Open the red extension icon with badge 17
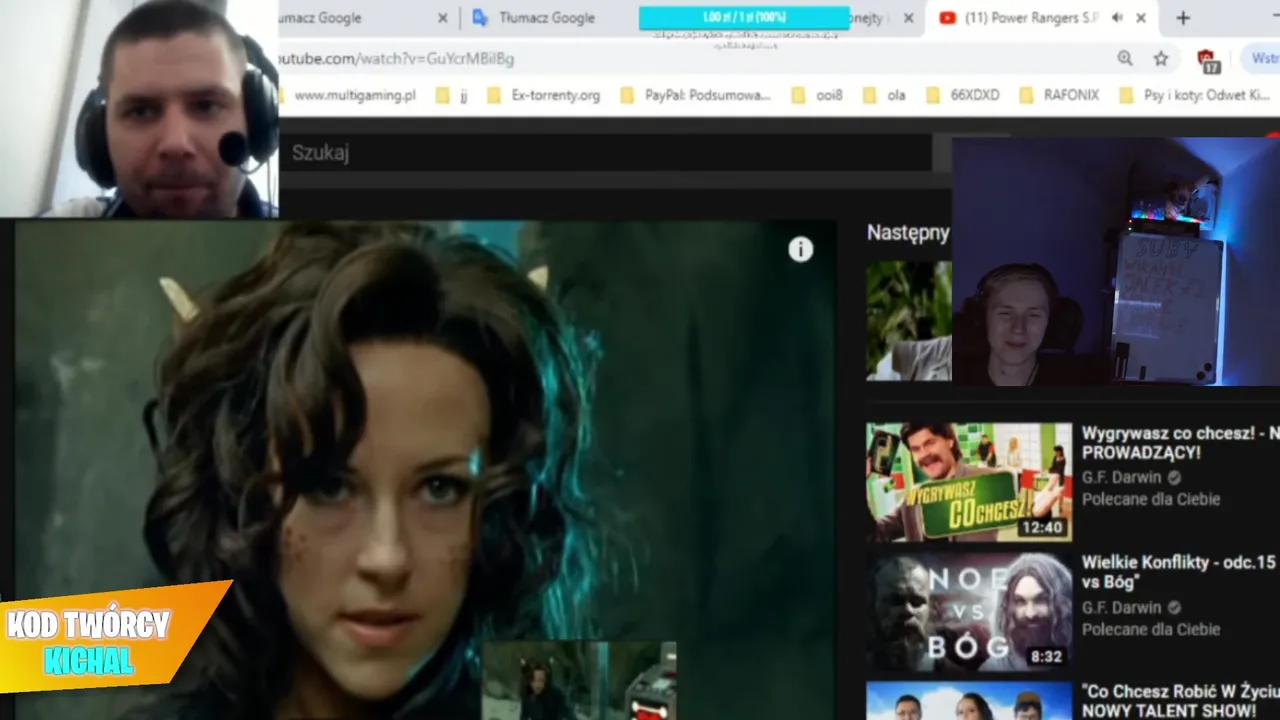The height and width of the screenshot is (720, 1280). [1208, 60]
